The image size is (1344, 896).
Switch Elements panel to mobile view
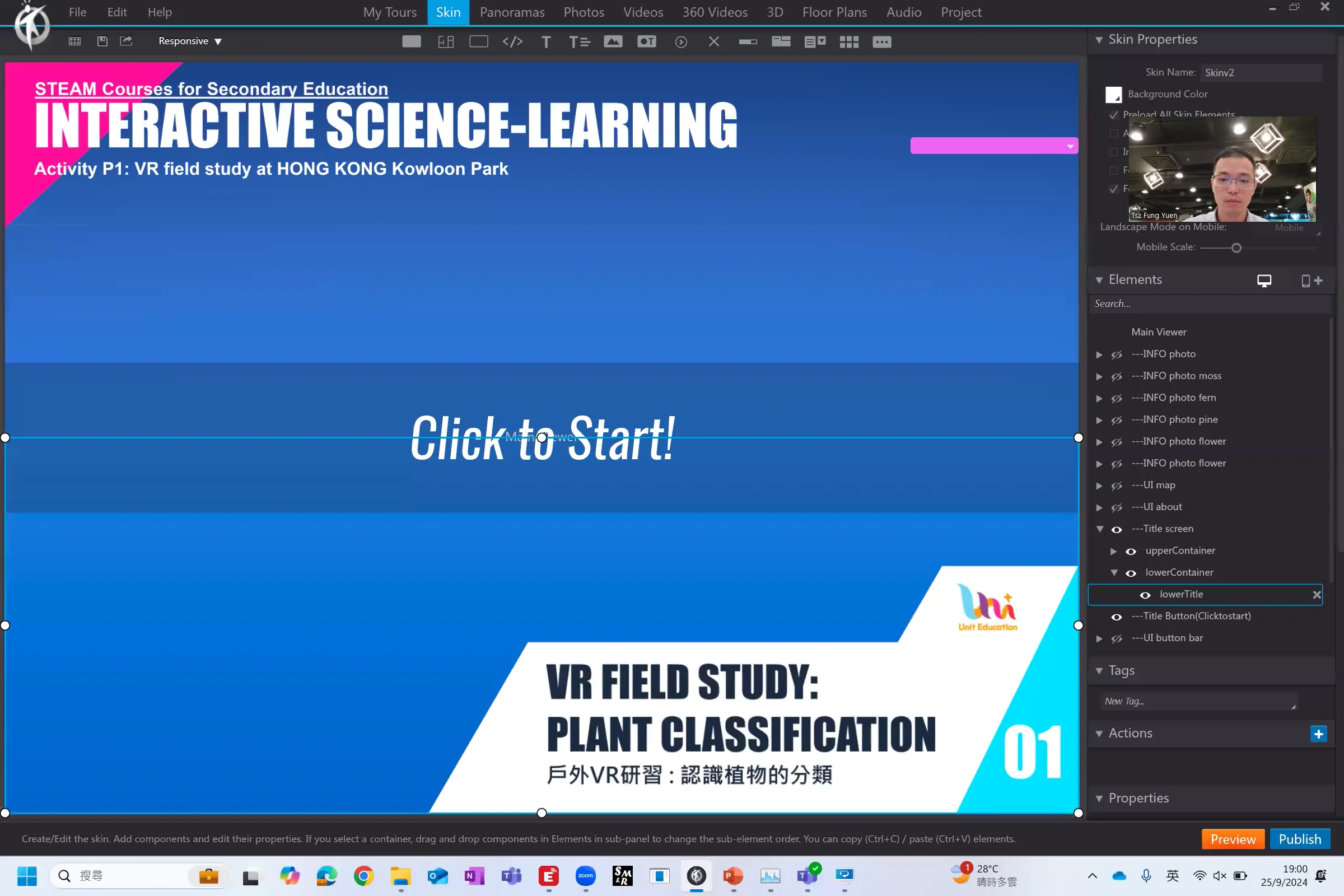(x=1305, y=281)
